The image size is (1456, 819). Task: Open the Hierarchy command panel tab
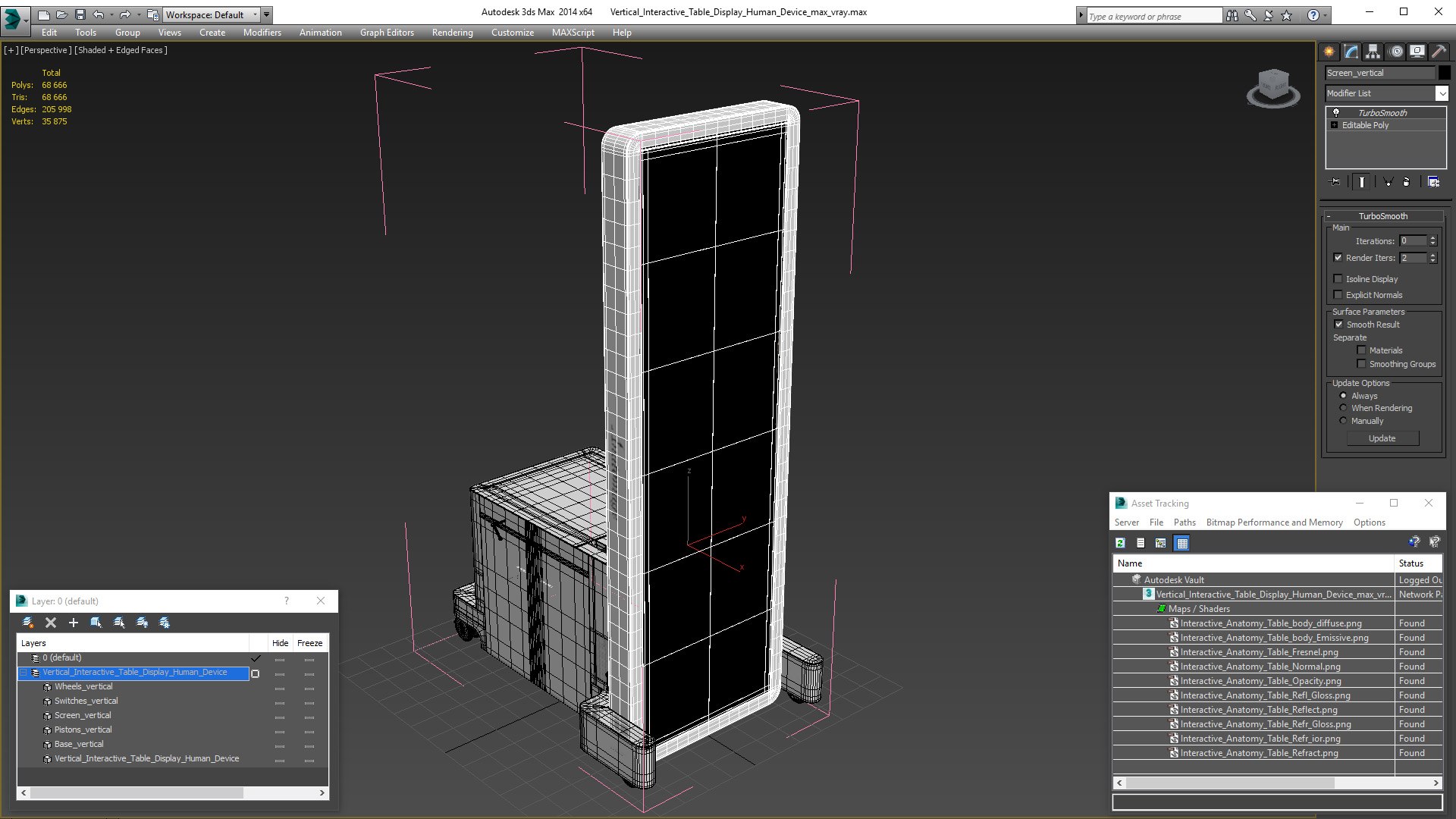(1373, 52)
